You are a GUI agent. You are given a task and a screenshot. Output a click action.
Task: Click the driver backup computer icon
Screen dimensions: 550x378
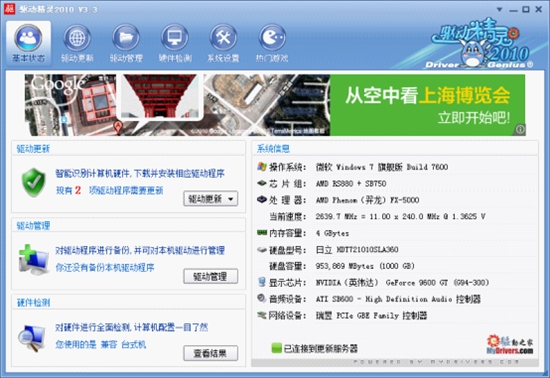[33, 259]
